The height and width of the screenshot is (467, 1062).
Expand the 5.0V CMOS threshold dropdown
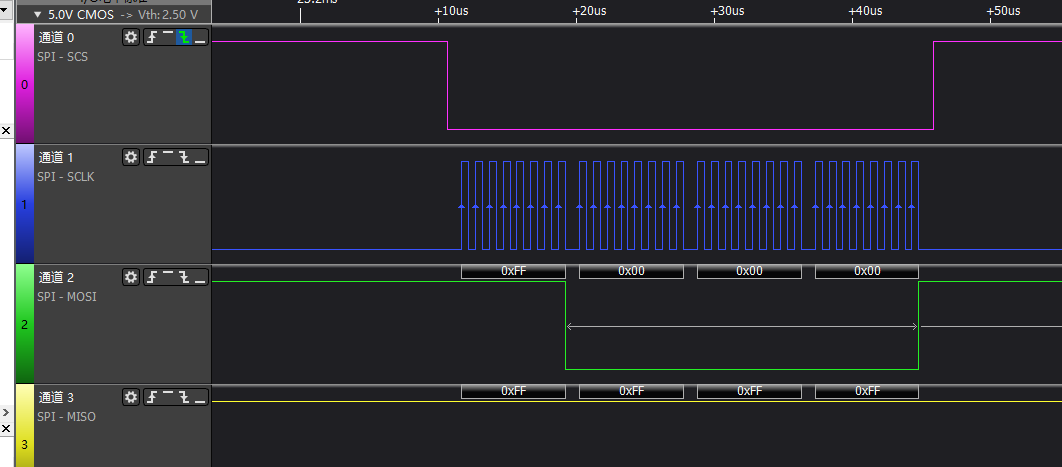click(37, 12)
